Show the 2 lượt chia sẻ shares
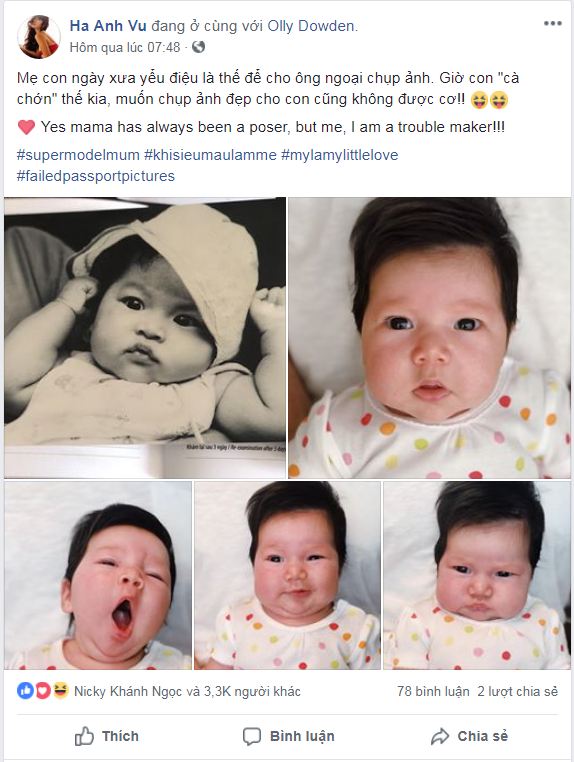The image size is (574, 762). point(518,691)
